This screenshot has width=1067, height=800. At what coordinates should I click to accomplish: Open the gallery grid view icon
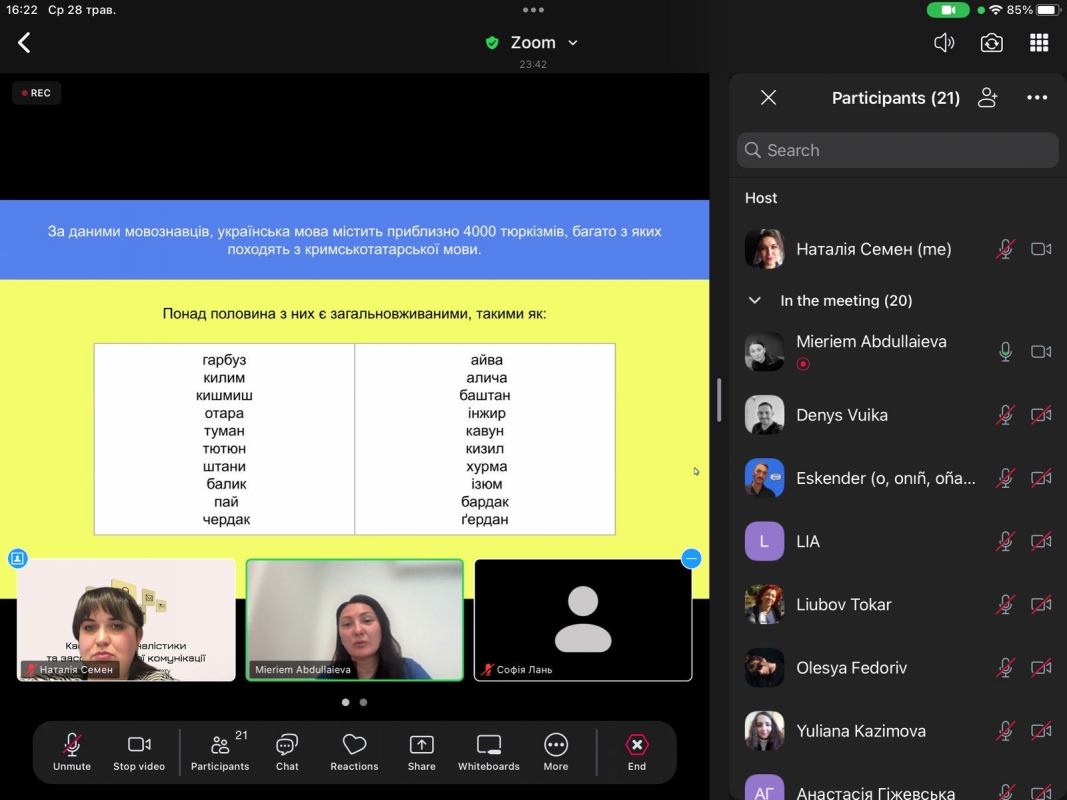pyautogui.click(x=1039, y=43)
